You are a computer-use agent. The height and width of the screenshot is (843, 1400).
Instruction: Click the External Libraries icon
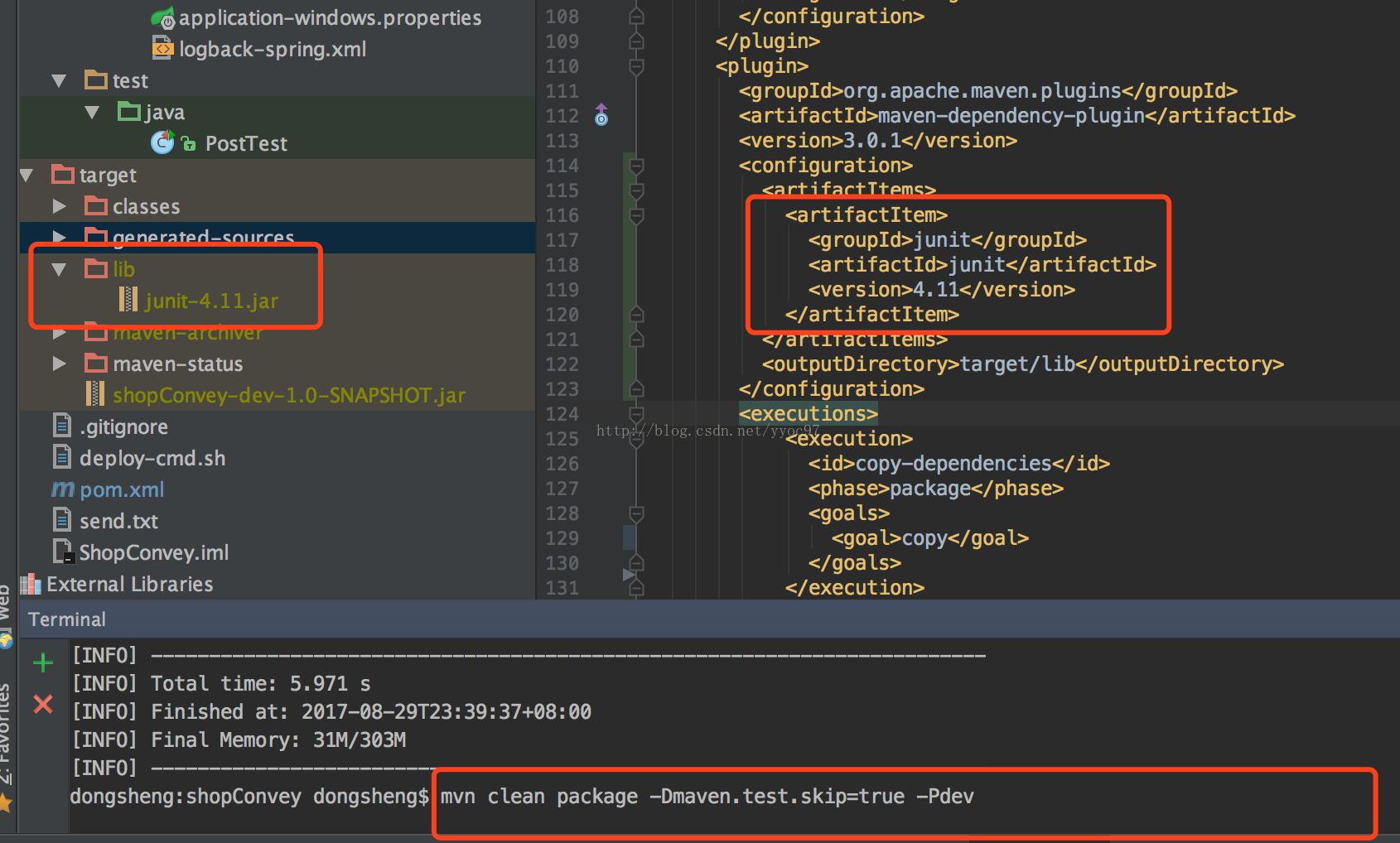(x=31, y=584)
